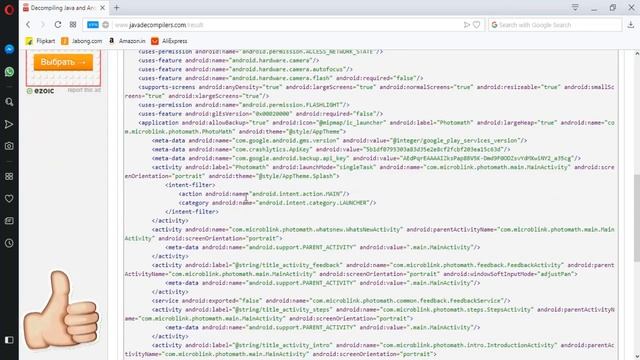Screen dimensions: 640x360
Task: Go back to the previous page
Action: (x=28, y=25)
